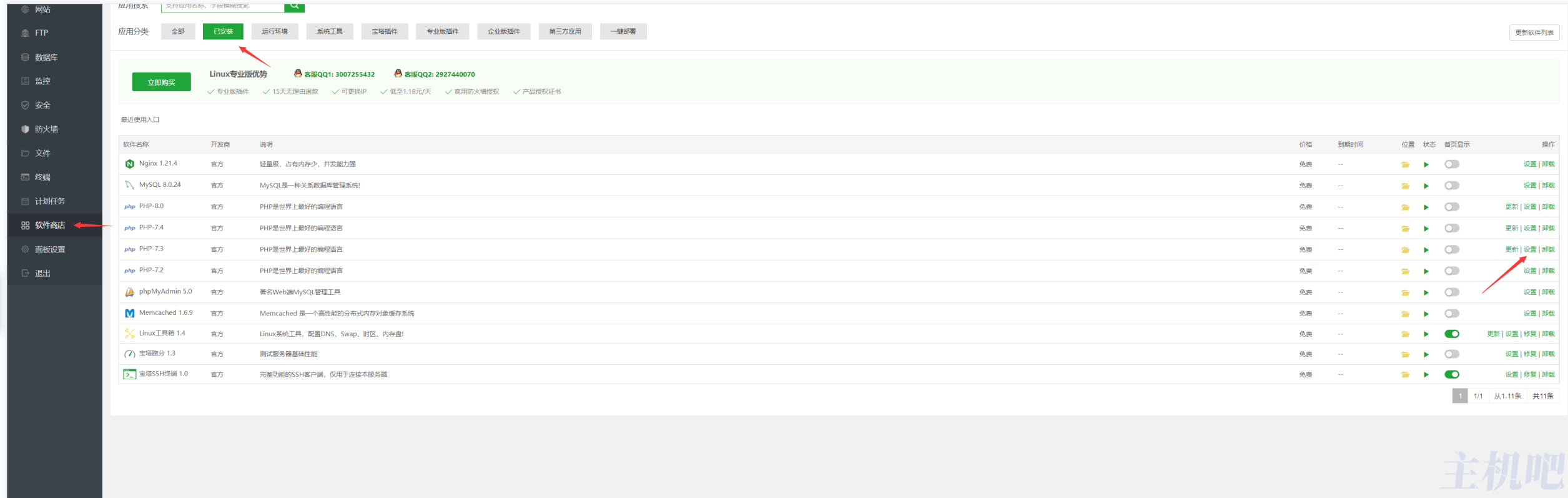Click the run status icon for MySQL
This screenshot has width=1568, height=498.
1426,186
